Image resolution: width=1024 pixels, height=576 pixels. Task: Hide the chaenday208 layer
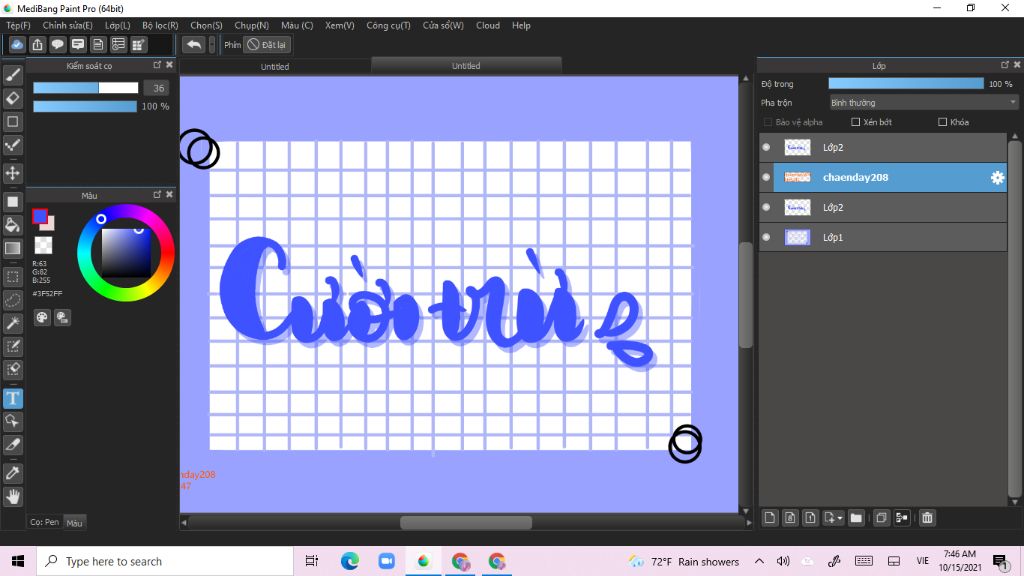(x=766, y=178)
